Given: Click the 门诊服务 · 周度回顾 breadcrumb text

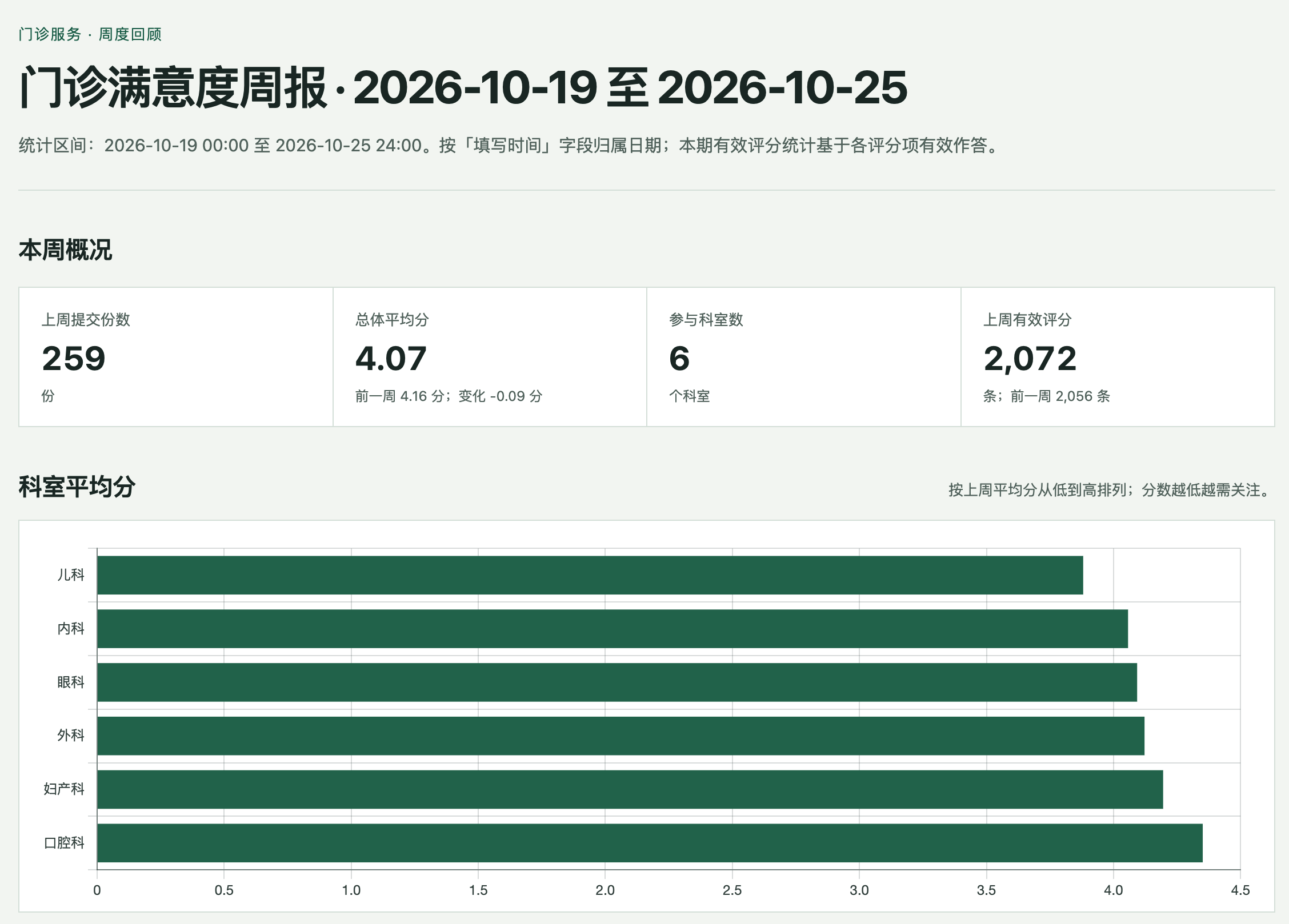Looking at the screenshot, I should (x=90, y=34).
